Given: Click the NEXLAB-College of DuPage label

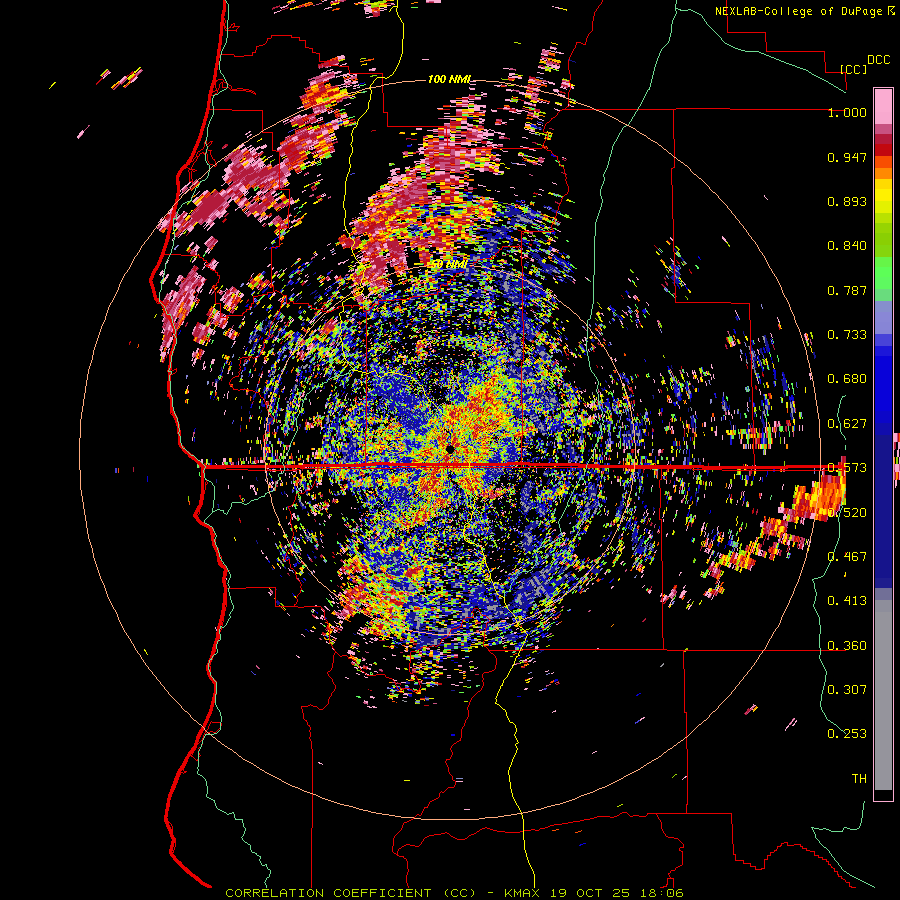Looking at the screenshot, I should [798, 11].
